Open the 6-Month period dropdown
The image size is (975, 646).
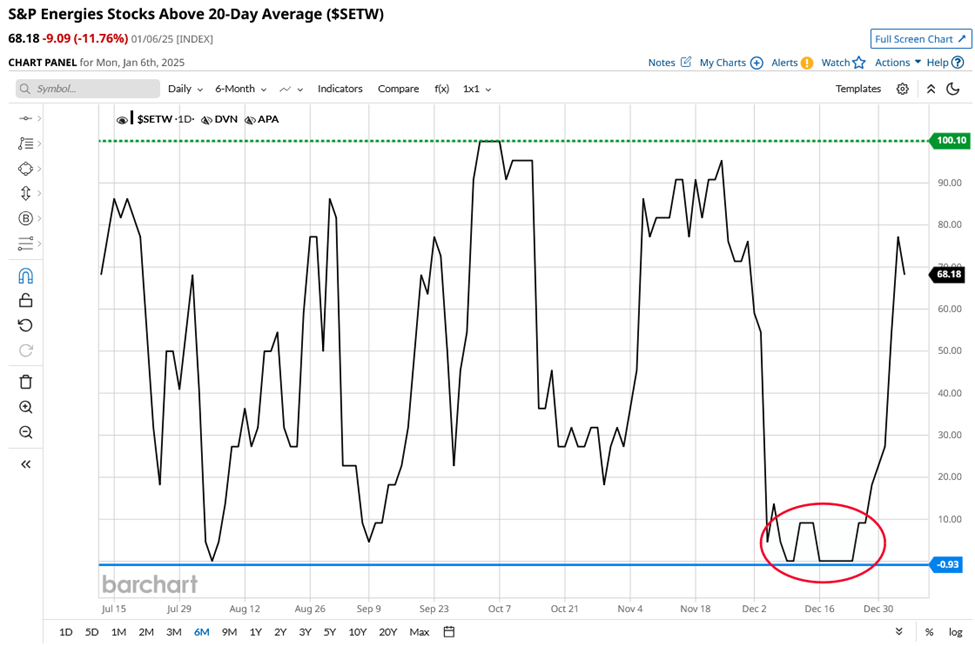(x=240, y=89)
